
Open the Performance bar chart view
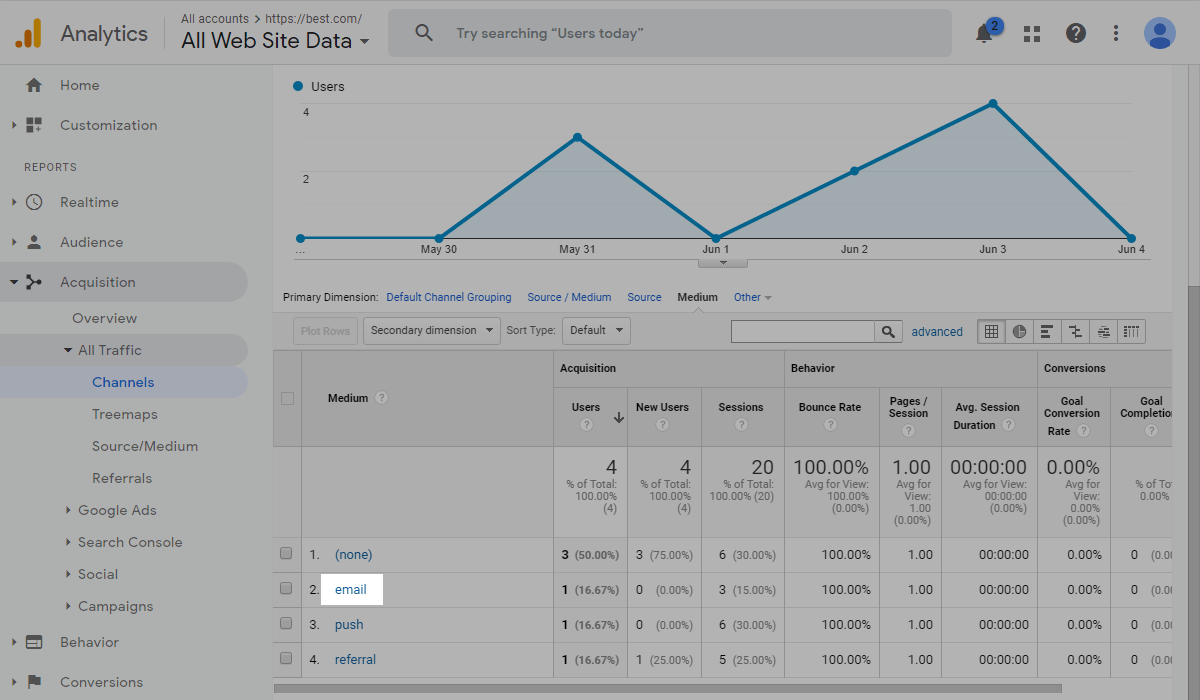click(1047, 330)
